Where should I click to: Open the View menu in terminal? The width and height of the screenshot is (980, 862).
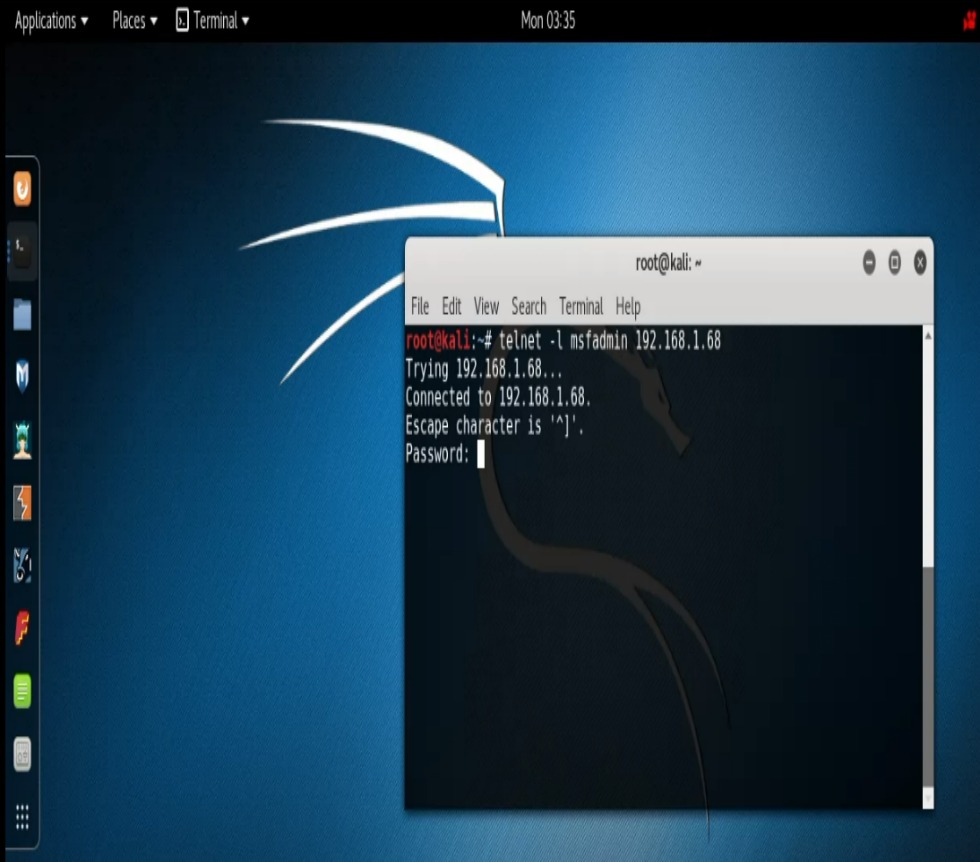[486, 306]
